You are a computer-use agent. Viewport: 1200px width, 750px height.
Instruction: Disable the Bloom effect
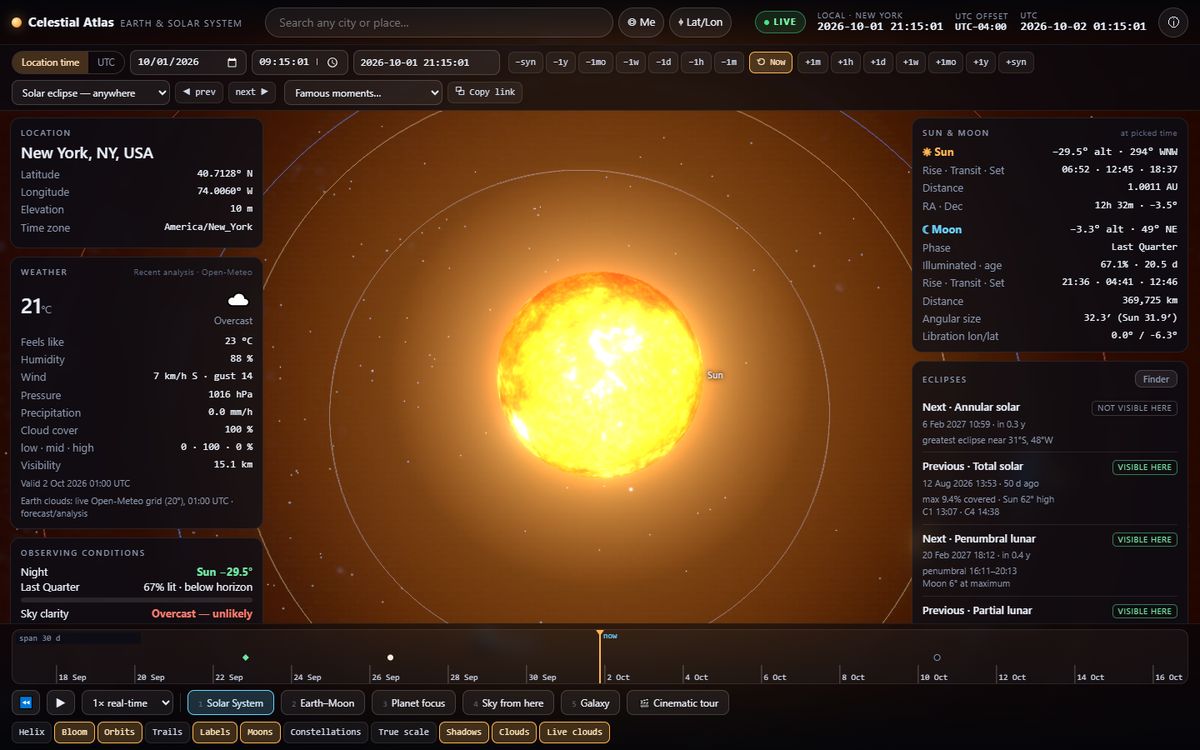click(74, 732)
